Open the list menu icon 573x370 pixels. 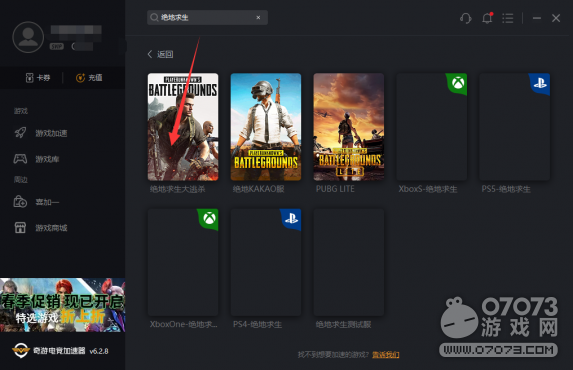(508, 18)
